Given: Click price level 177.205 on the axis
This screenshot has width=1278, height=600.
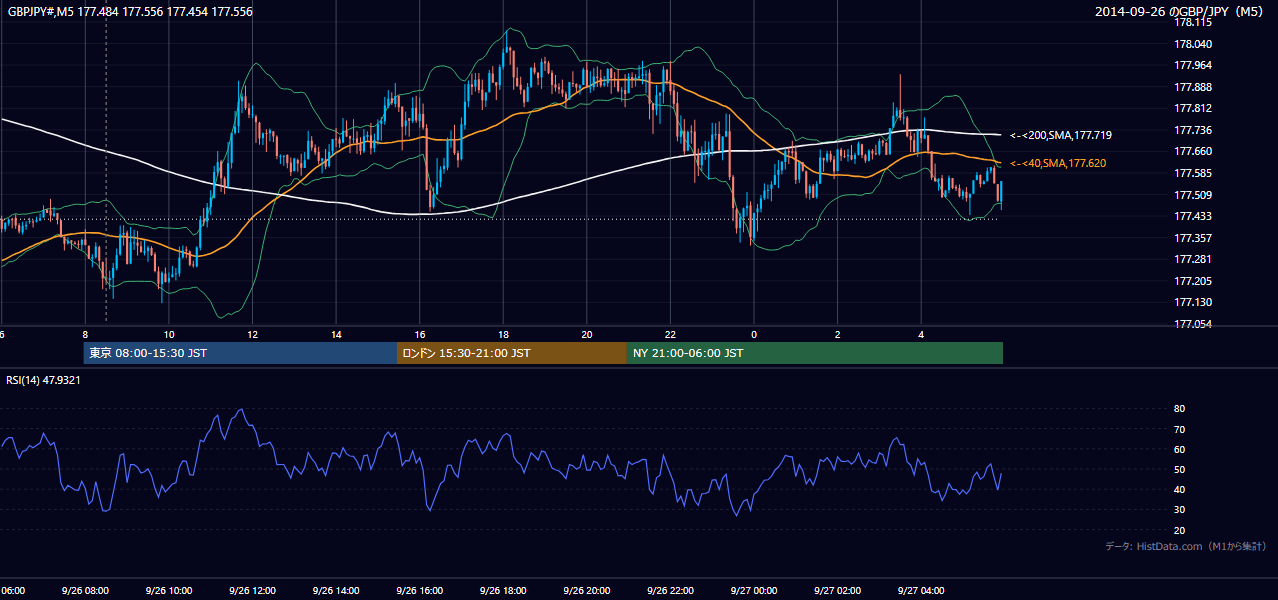Looking at the screenshot, I should click(1193, 281).
